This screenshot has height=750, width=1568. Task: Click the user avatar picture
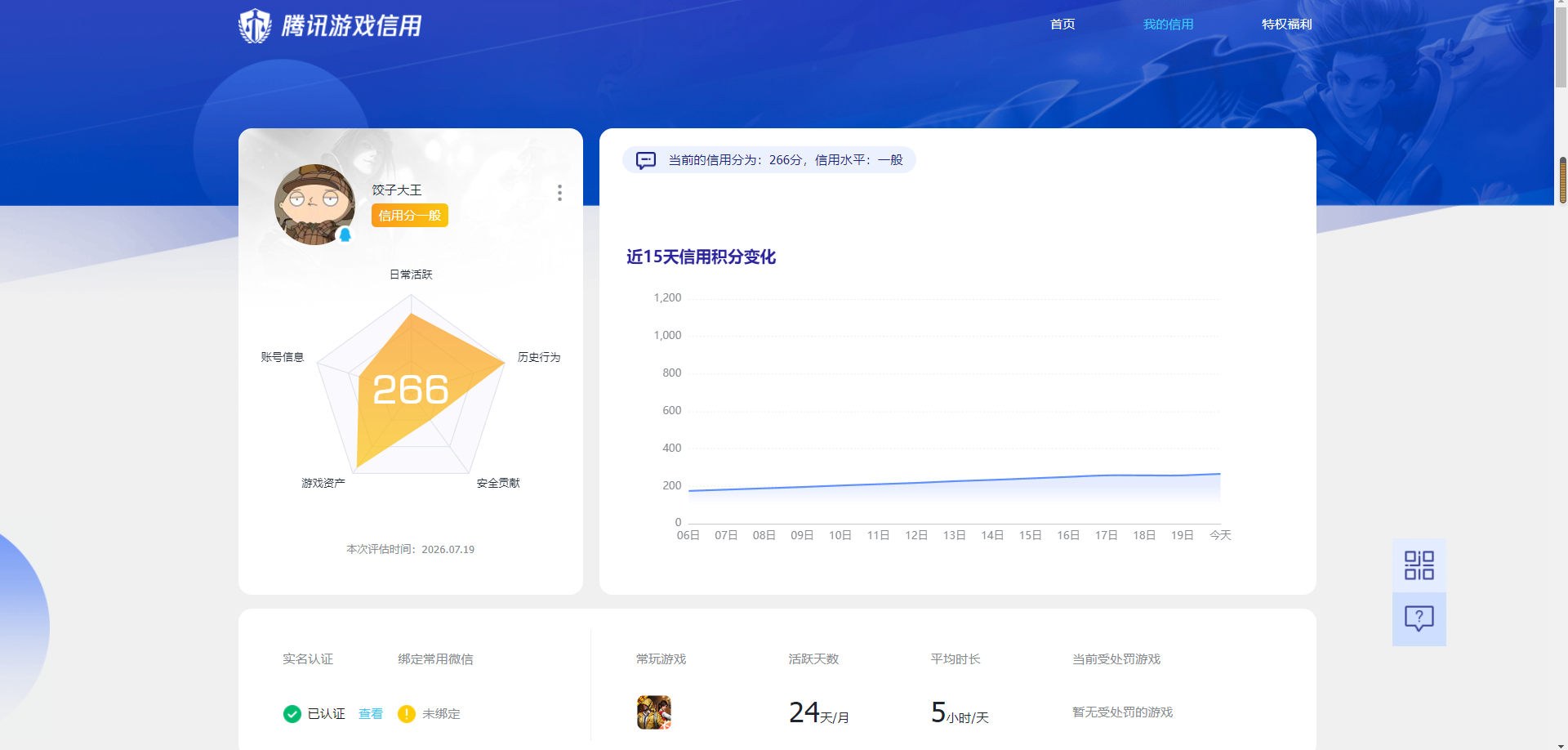tap(314, 204)
